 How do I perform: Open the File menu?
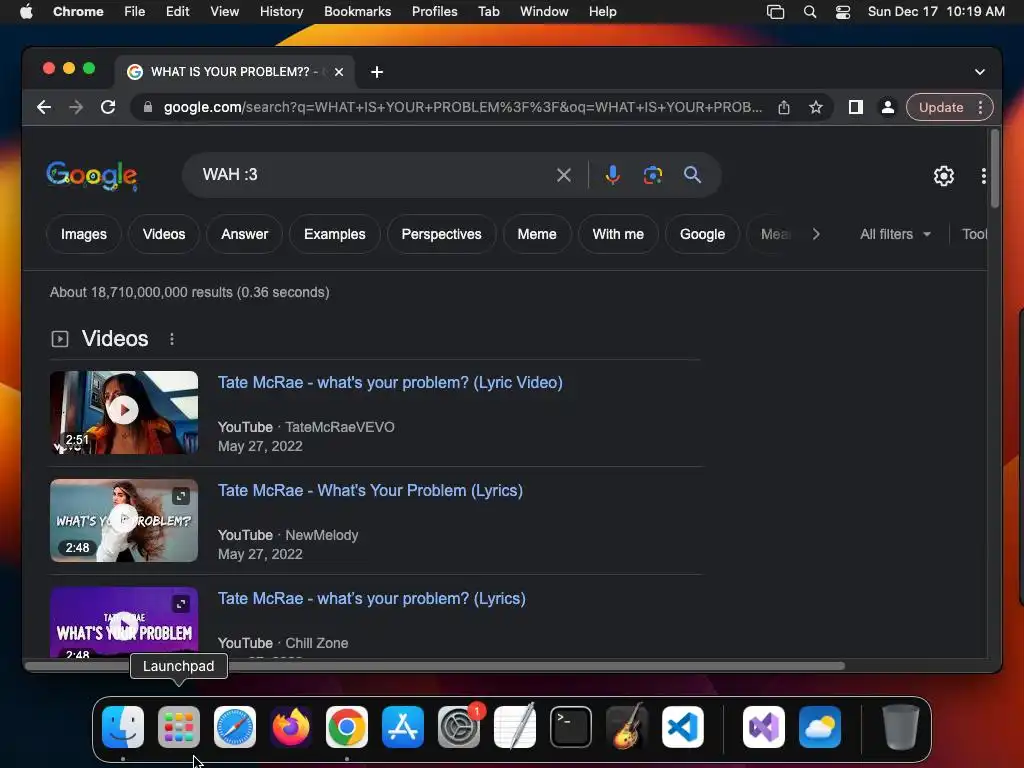135,12
